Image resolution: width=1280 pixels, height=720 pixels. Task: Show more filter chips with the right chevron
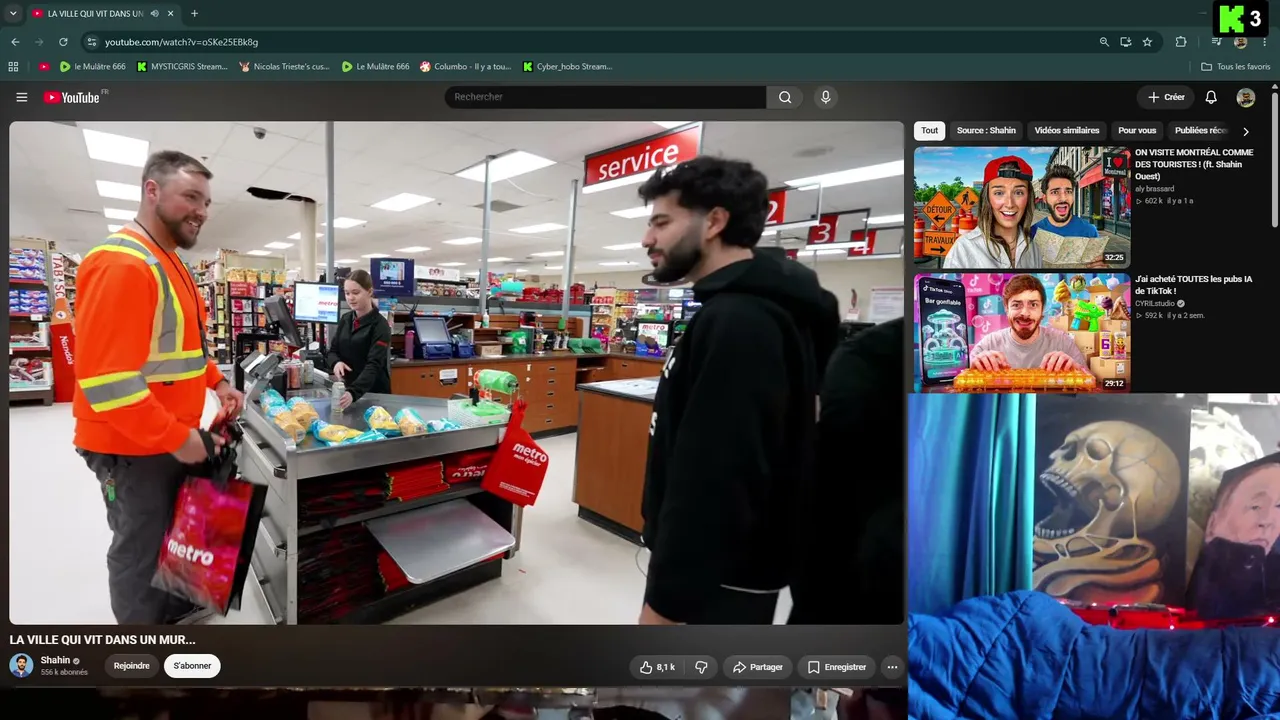pyautogui.click(x=1245, y=131)
